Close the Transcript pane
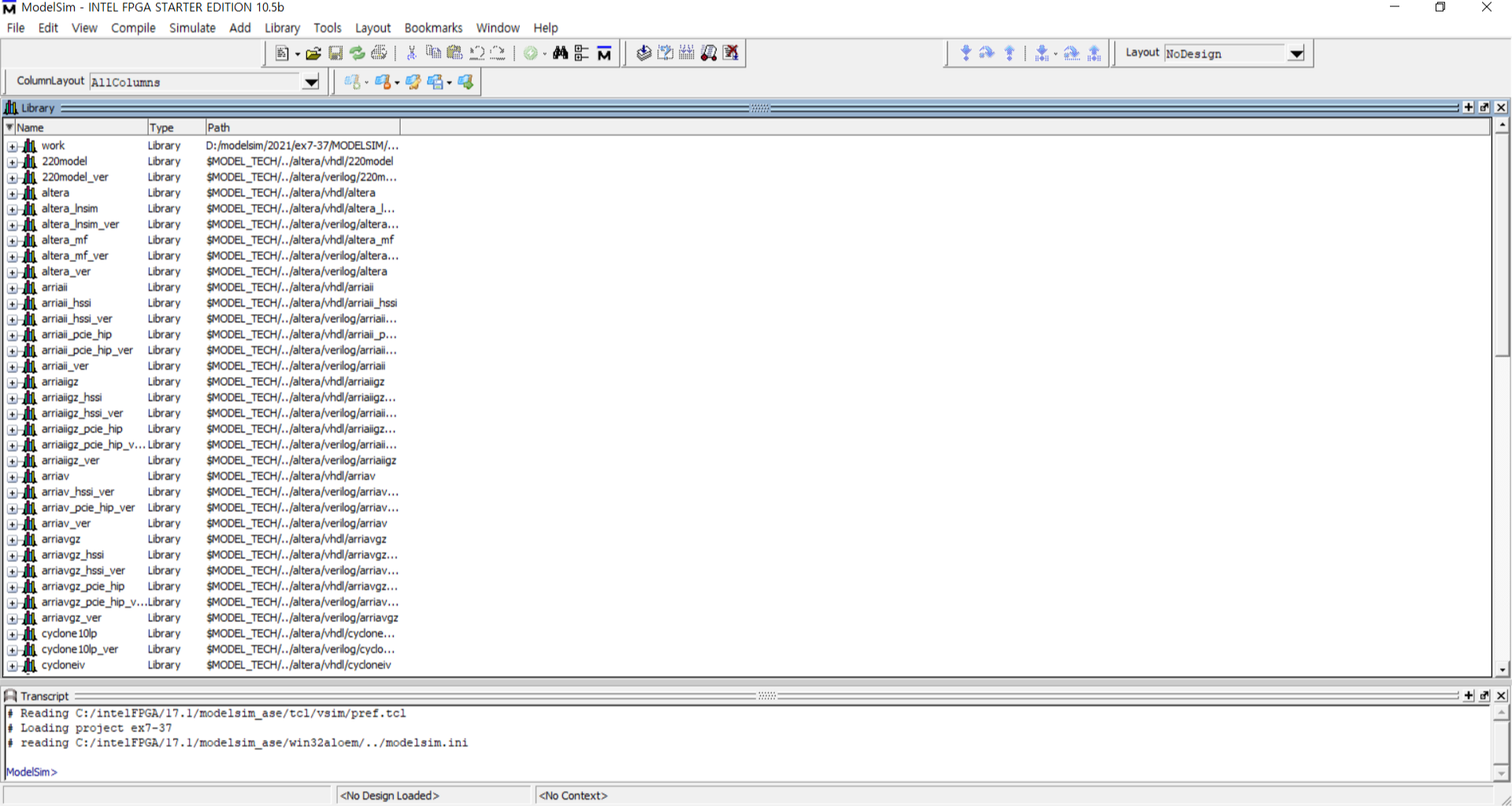The image size is (1512, 806). click(1501, 696)
